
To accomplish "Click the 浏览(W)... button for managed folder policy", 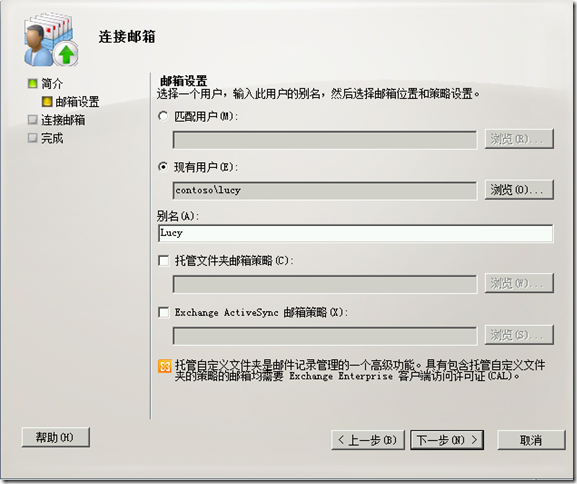I will [519, 283].
